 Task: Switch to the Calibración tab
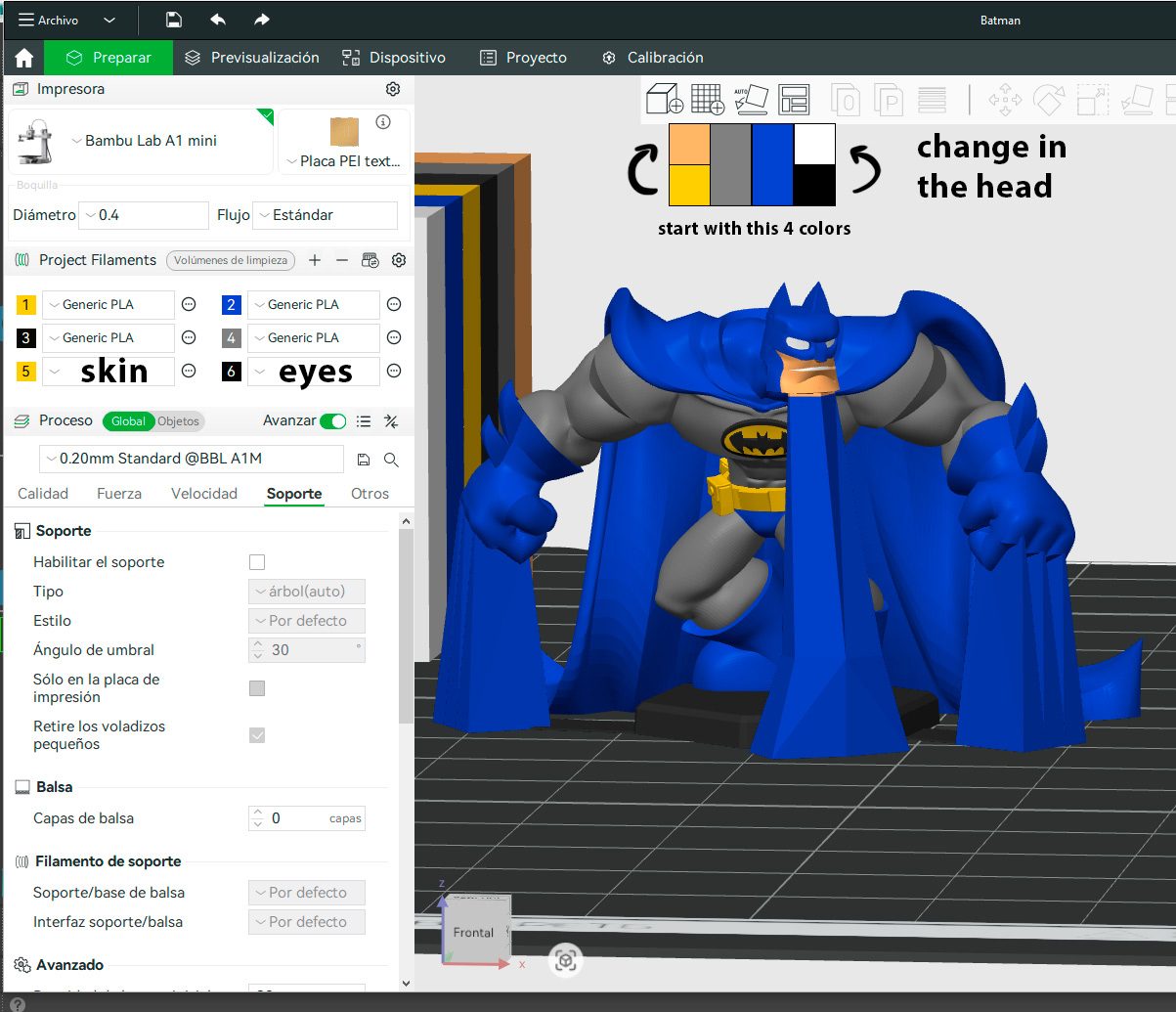click(x=652, y=58)
